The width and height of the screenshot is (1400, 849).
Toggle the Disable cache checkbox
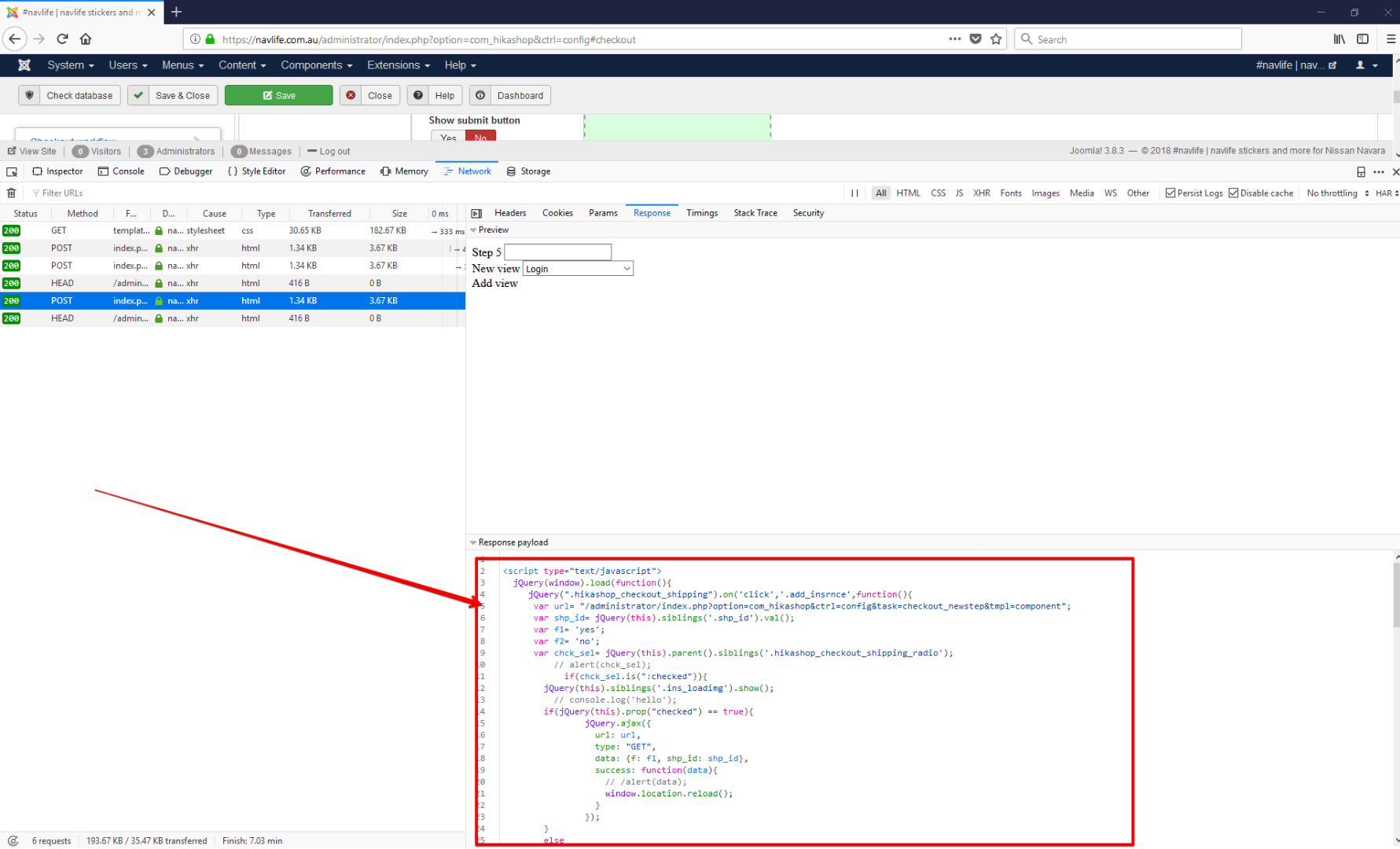point(1233,193)
